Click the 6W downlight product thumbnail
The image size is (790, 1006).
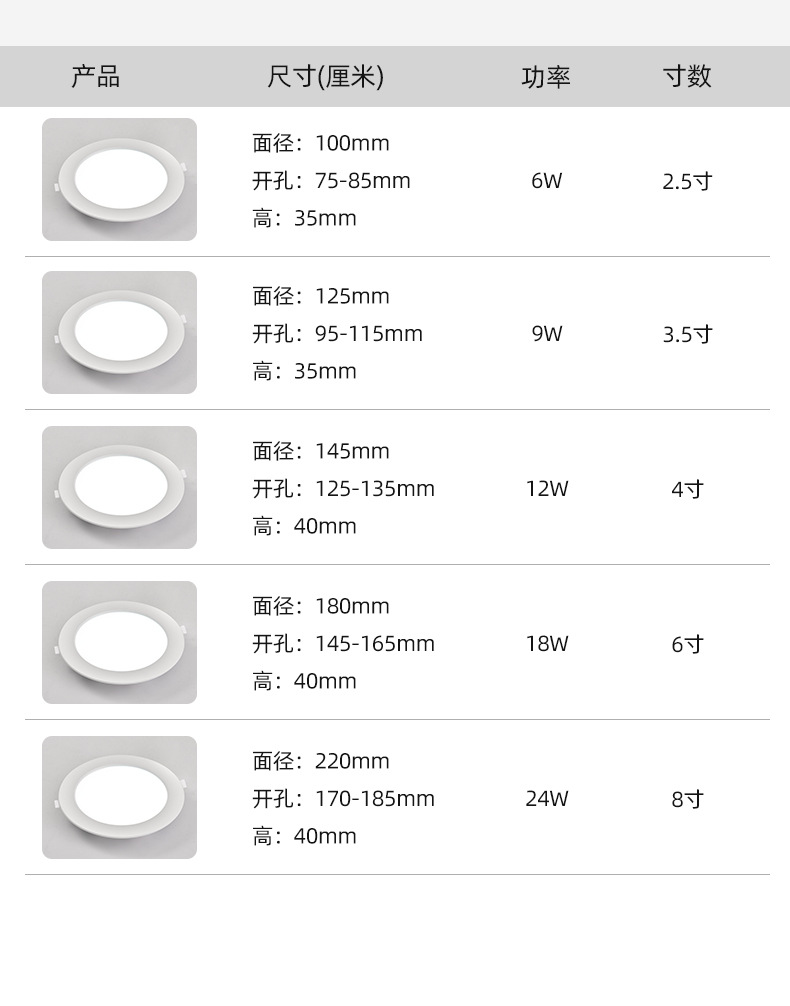119,180
